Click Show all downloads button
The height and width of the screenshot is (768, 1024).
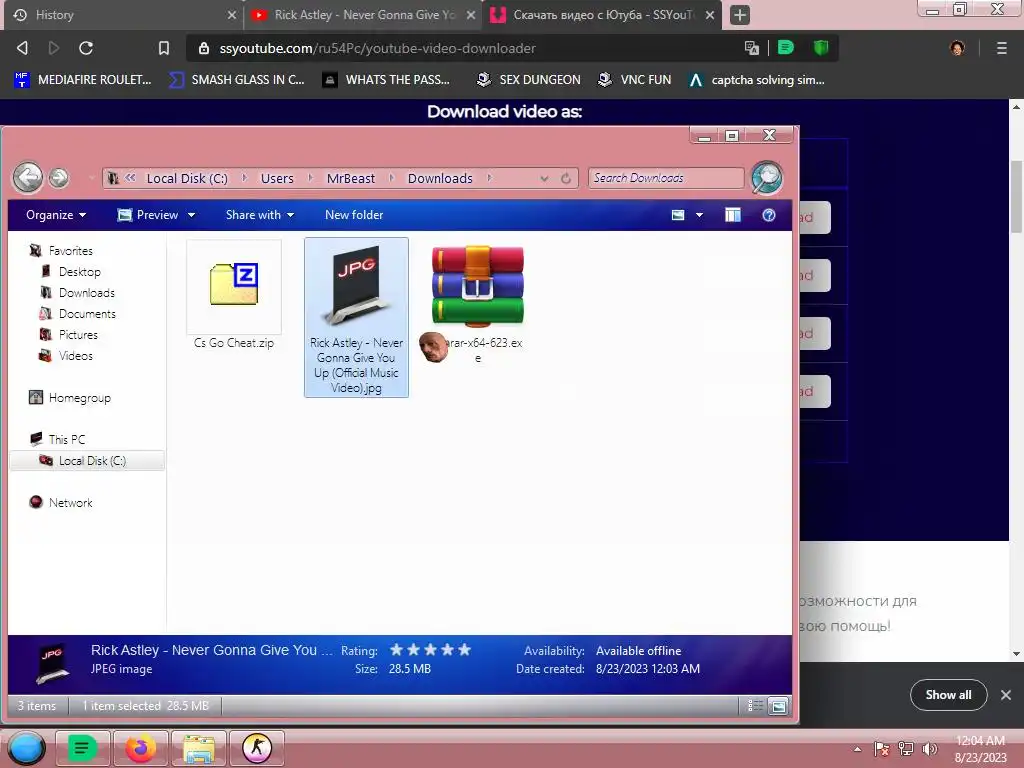948,695
